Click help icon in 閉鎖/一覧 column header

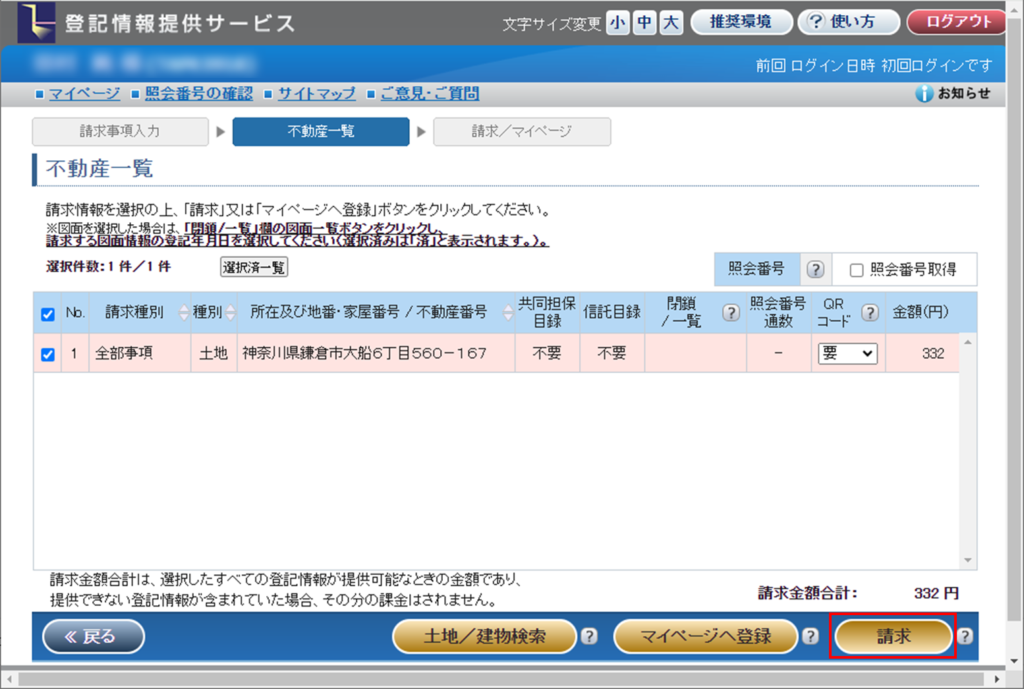pyautogui.click(x=731, y=313)
